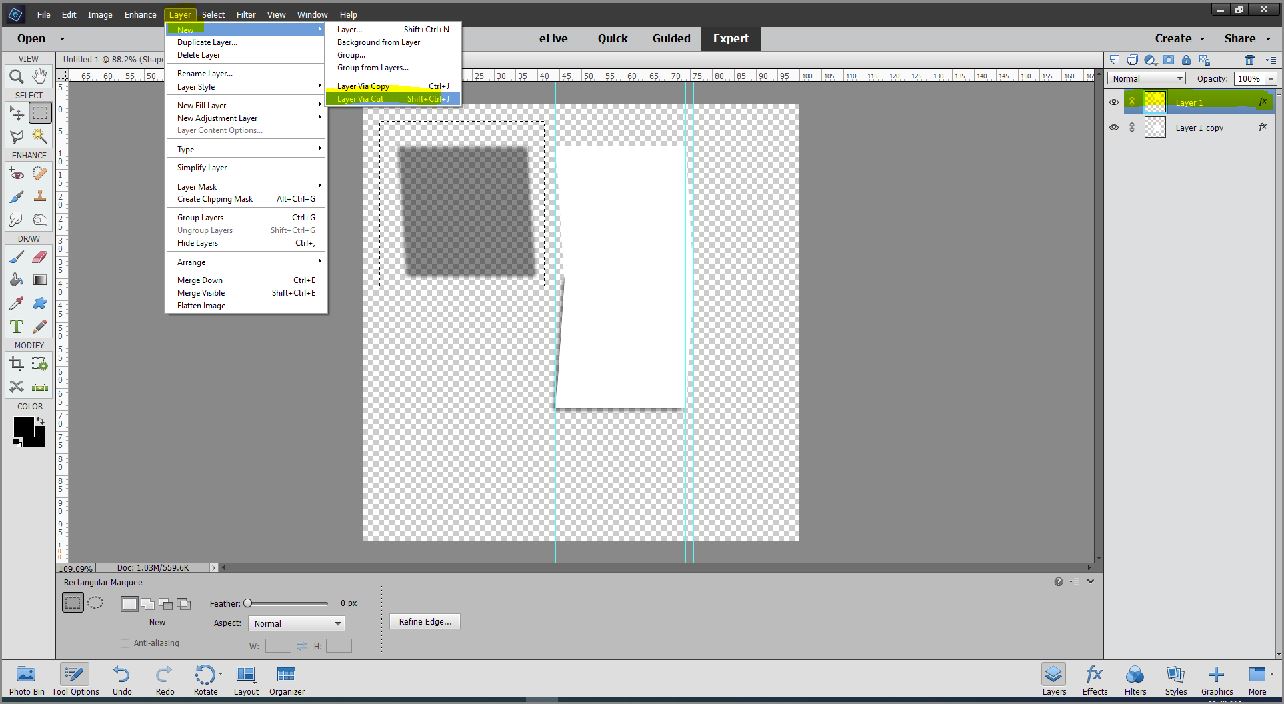Create a new layer icon in Layers panel
Screen dimensions: 1284x704
coord(1116,60)
